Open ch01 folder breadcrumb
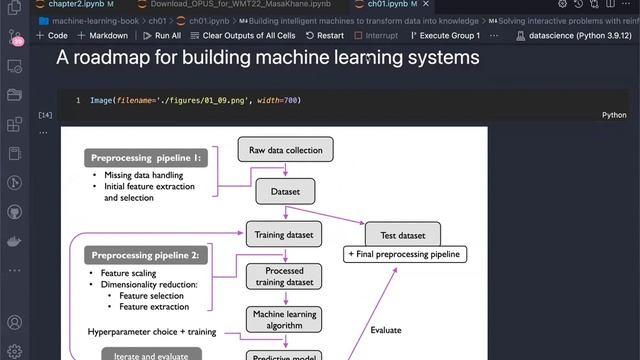The image size is (640, 360). click(157, 21)
